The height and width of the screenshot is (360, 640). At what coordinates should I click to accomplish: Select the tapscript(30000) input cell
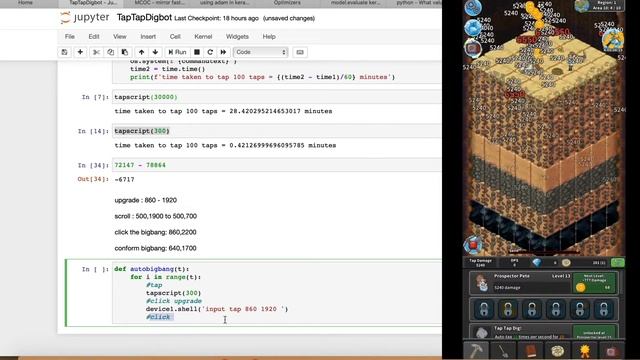(277, 97)
